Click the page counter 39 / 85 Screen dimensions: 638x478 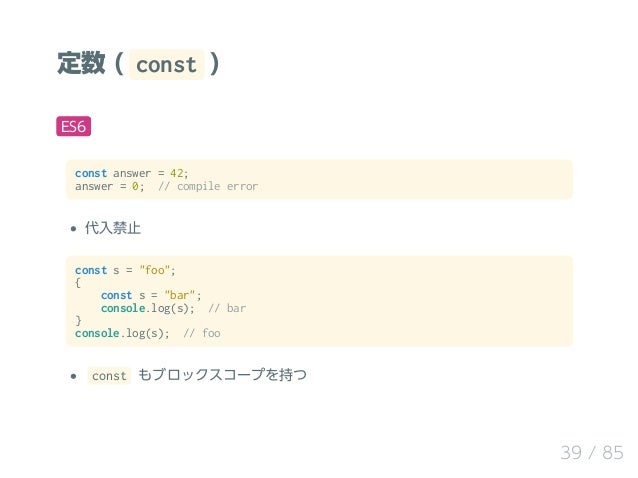click(x=592, y=453)
